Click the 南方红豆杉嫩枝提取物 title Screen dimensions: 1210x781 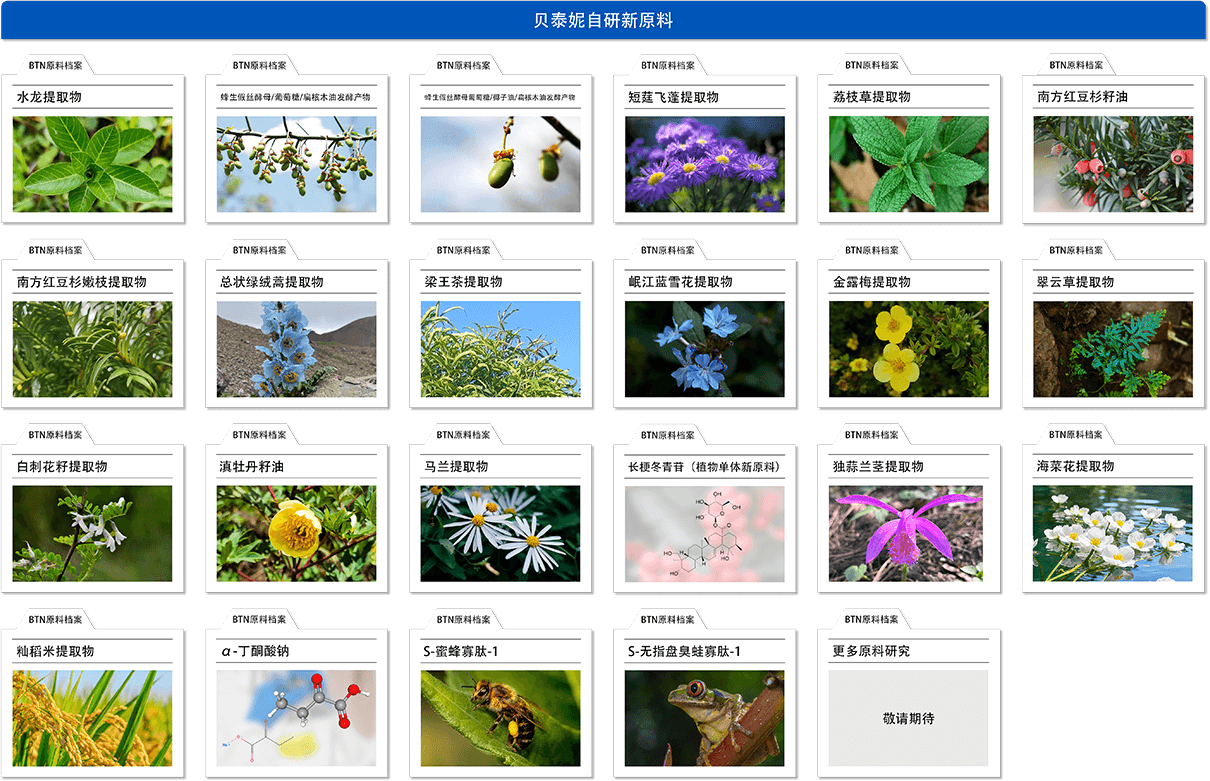(x=82, y=282)
